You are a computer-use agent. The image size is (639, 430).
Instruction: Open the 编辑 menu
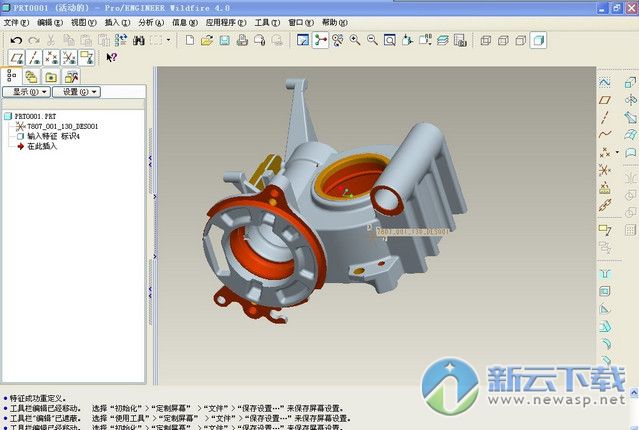pos(50,22)
